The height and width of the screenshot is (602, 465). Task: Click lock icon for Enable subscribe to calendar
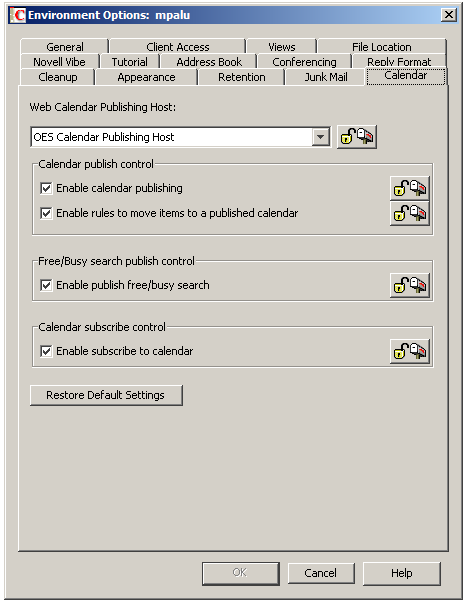click(410, 351)
